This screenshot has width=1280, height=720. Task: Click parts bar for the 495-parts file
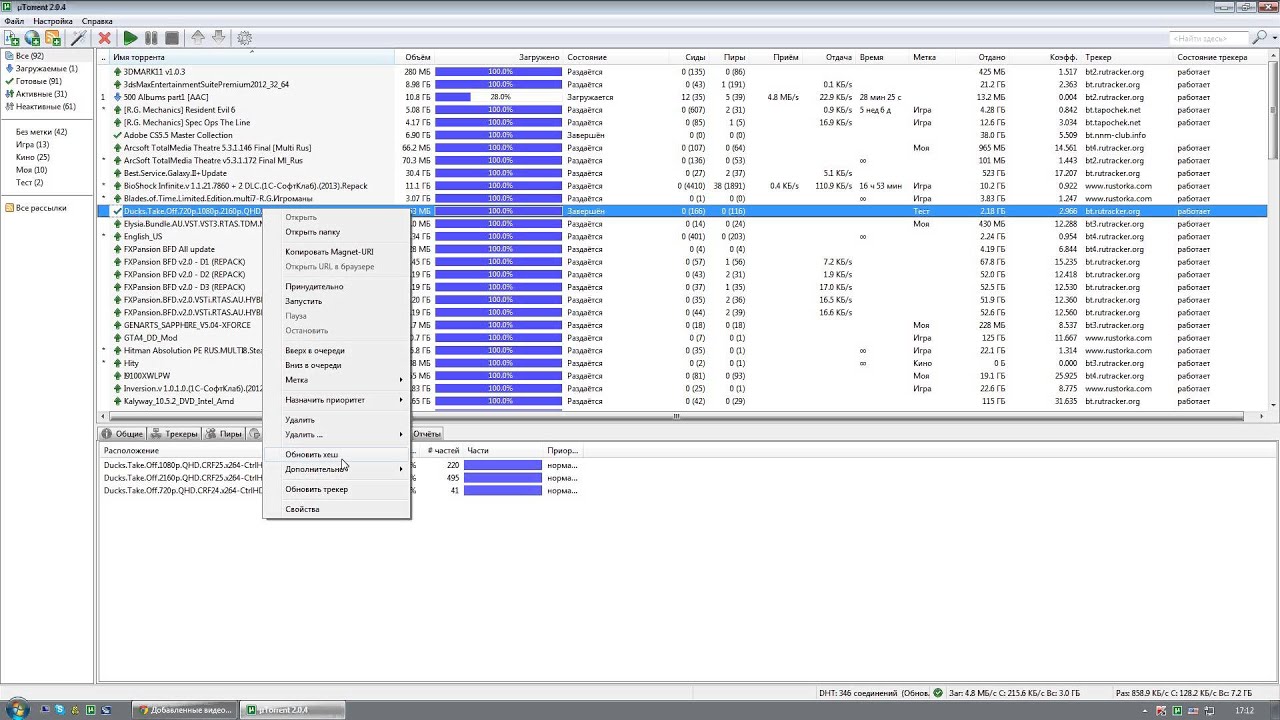point(503,478)
